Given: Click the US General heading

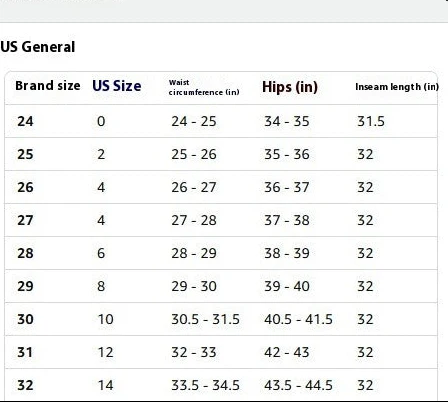Looking at the screenshot, I should pyautogui.click(x=38, y=47).
